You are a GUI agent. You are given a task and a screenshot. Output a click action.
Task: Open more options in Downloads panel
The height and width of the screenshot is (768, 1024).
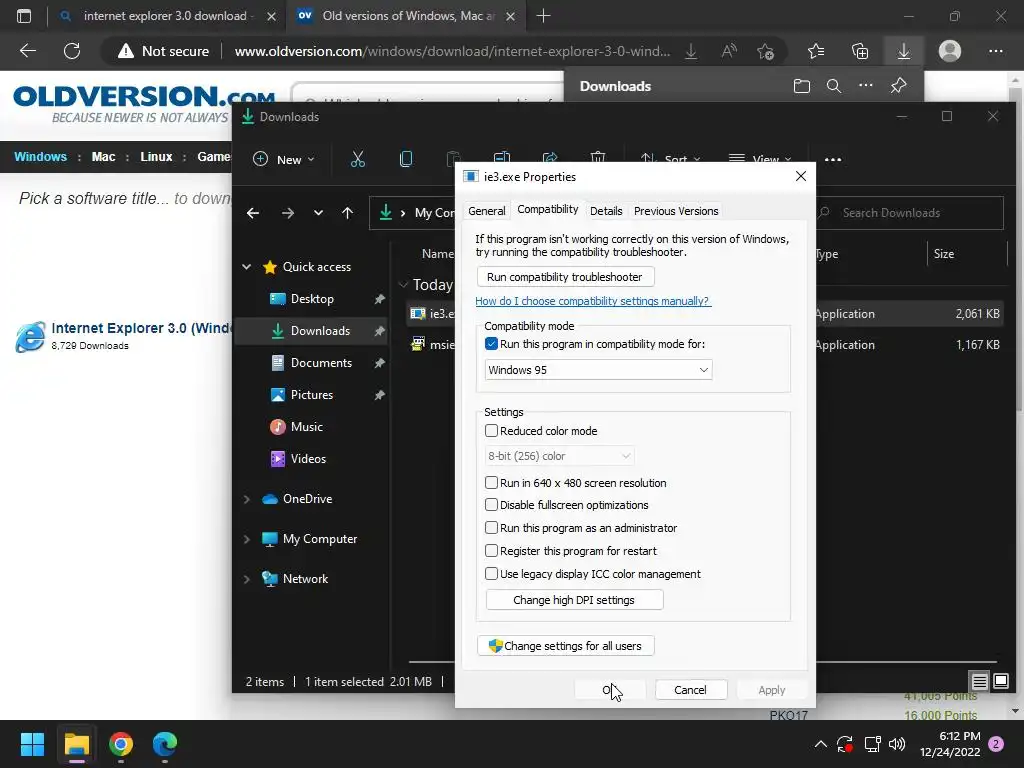pyautogui.click(x=866, y=86)
